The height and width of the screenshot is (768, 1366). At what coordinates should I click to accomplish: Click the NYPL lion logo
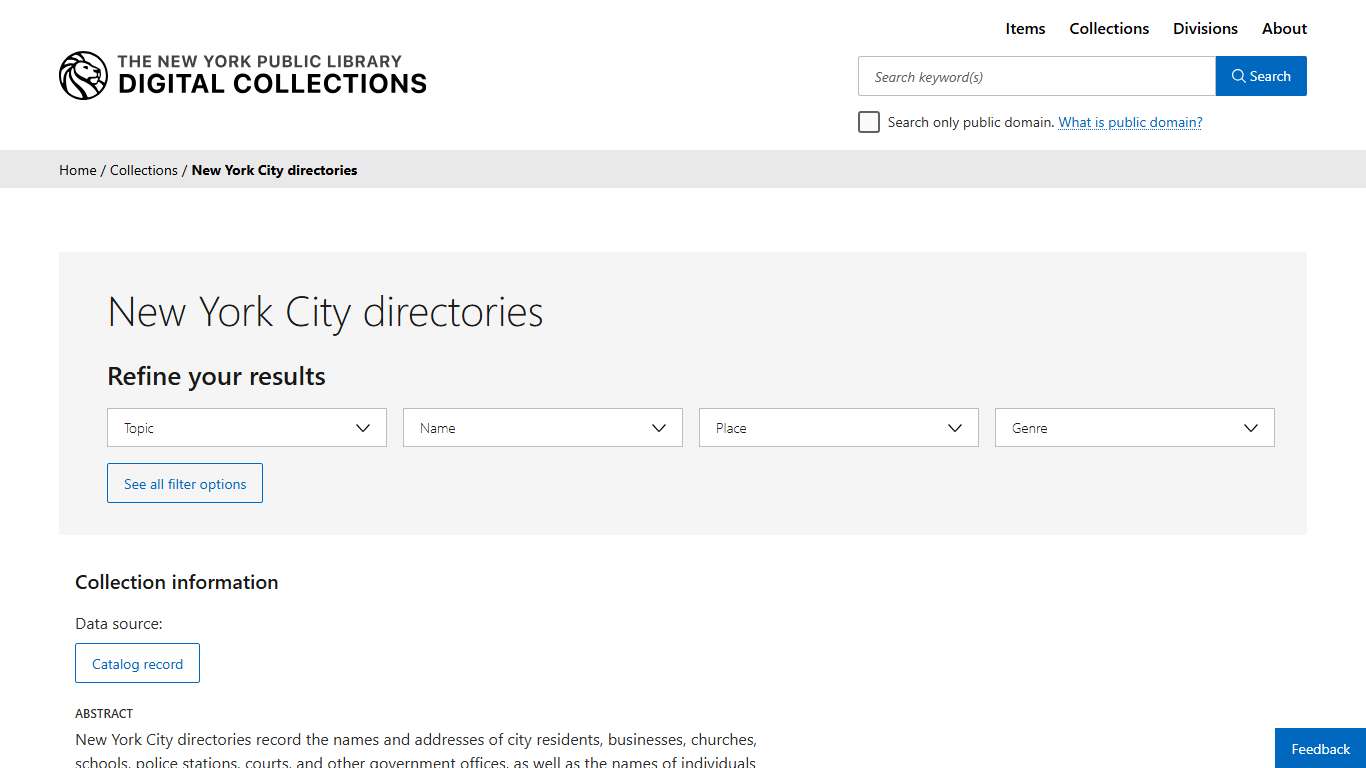point(83,74)
